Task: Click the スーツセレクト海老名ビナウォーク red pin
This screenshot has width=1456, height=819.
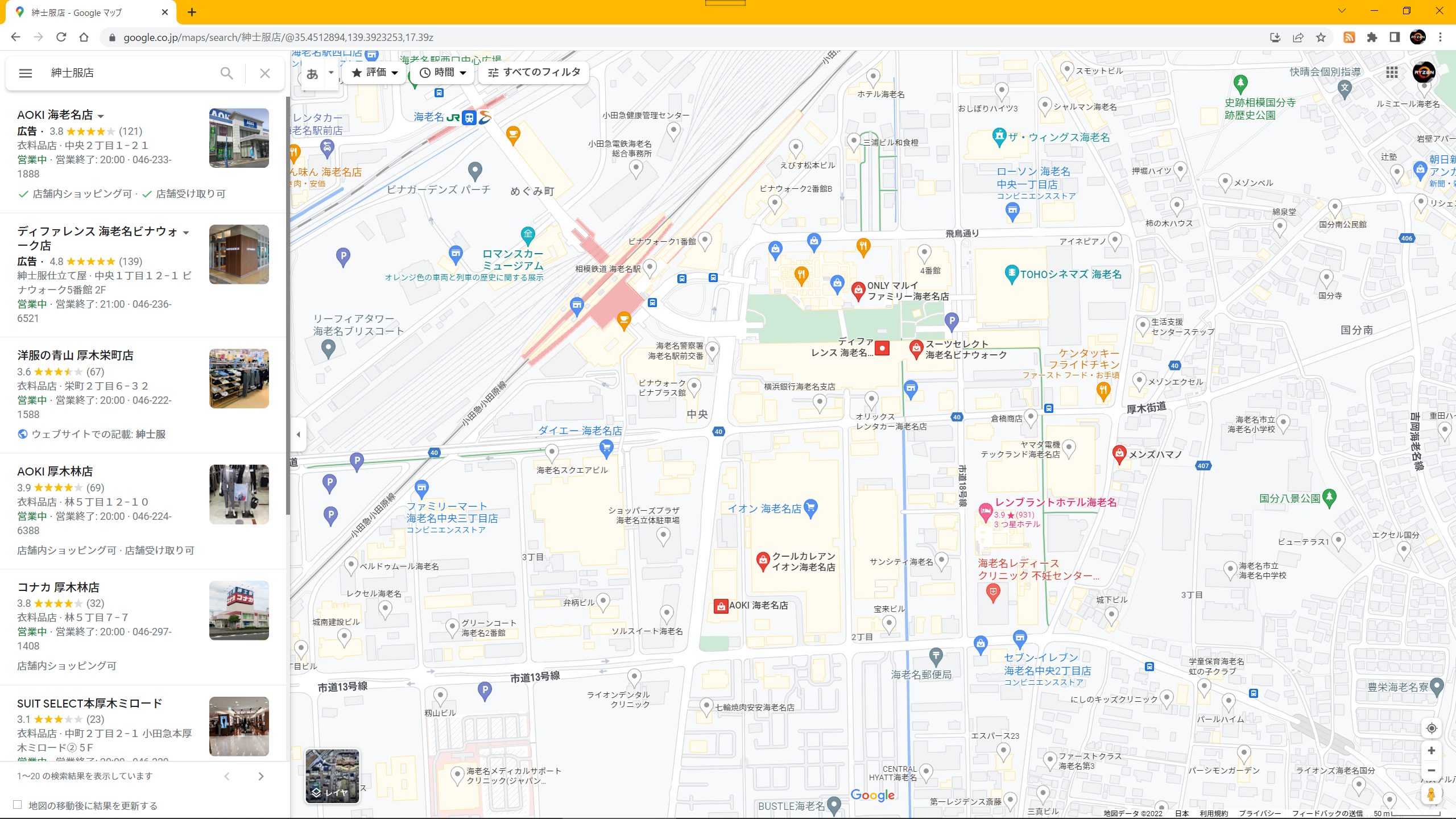Action: [x=916, y=349]
